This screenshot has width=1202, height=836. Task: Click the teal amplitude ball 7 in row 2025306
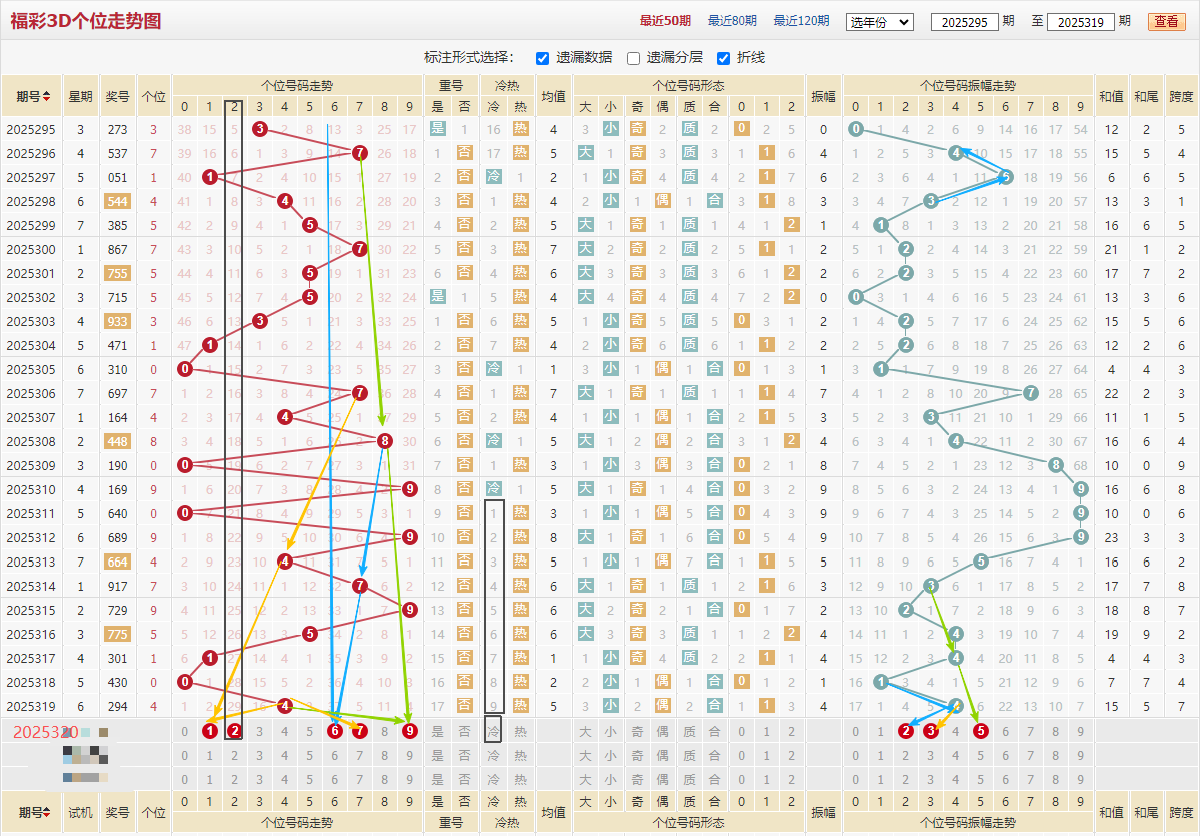[1031, 393]
